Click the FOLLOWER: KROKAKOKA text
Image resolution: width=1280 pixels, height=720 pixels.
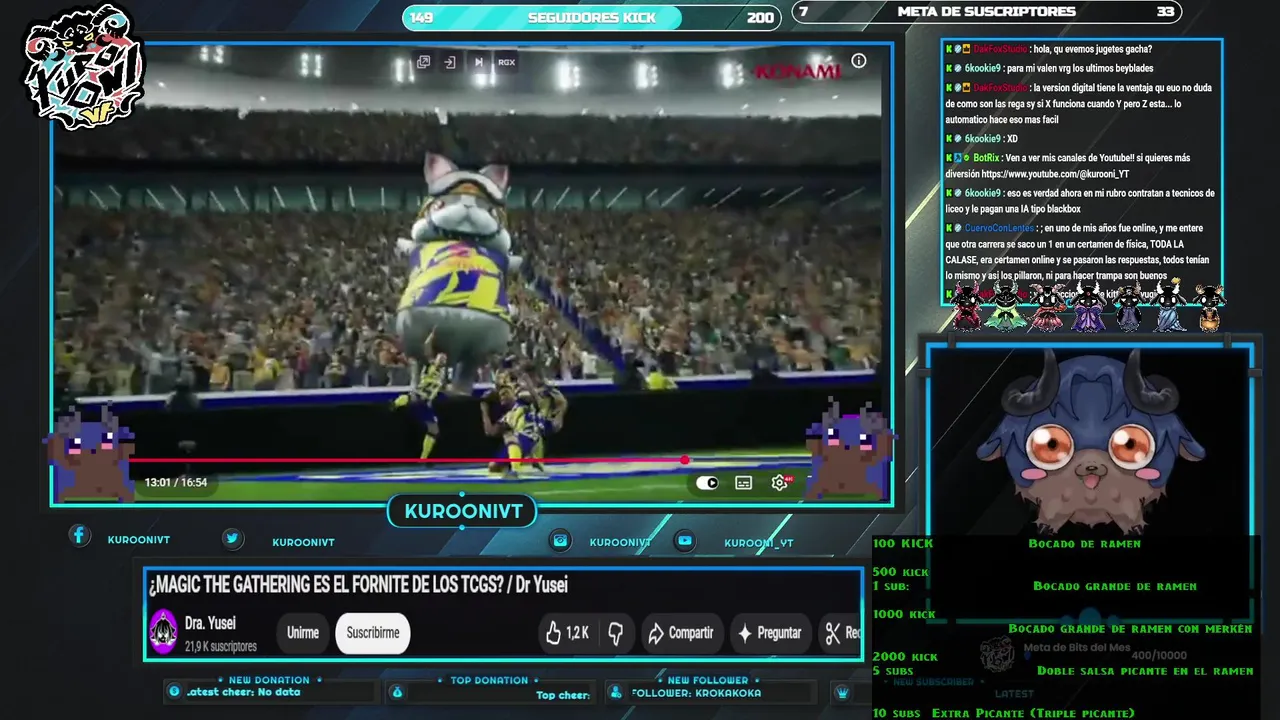696,693
